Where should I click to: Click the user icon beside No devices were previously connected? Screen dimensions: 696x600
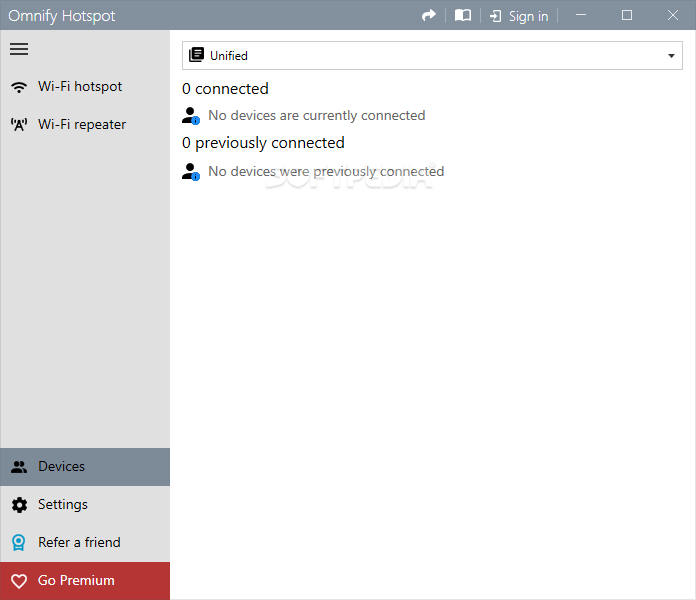191,172
